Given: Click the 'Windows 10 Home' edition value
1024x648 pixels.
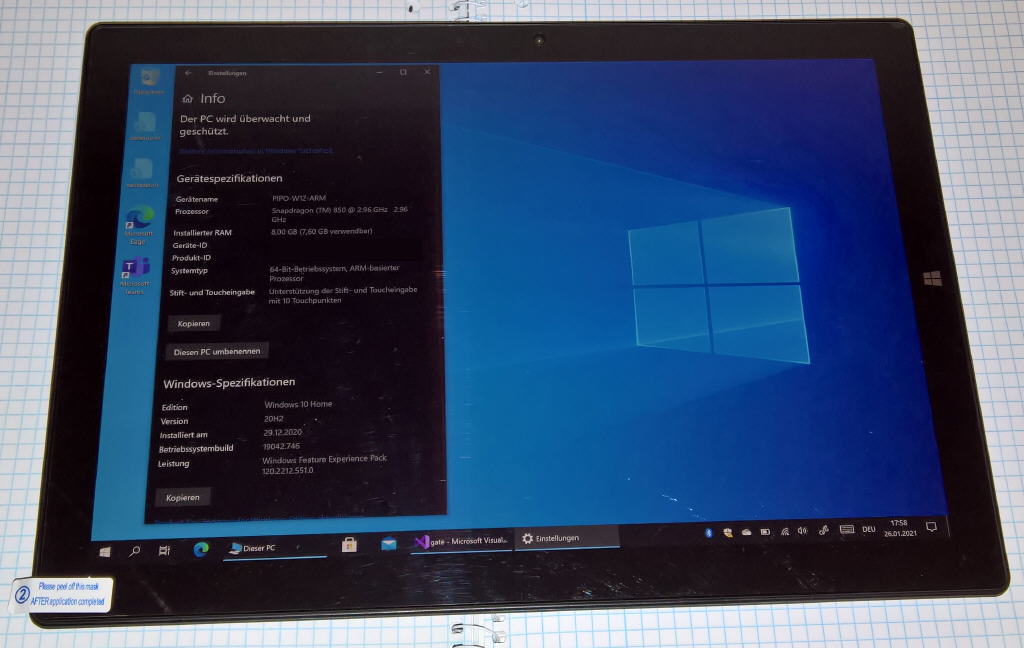Looking at the screenshot, I should point(298,404).
